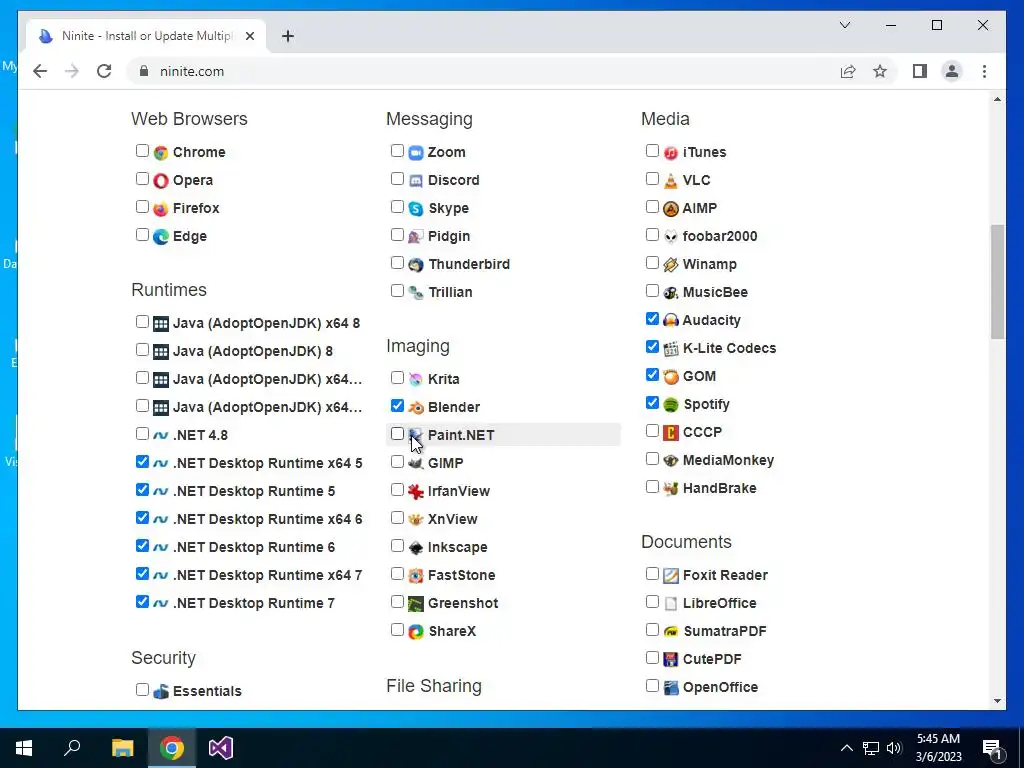The height and width of the screenshot is (768, 1024).
Task: Check the HandBrake checkbox
Action: [652, 487]
